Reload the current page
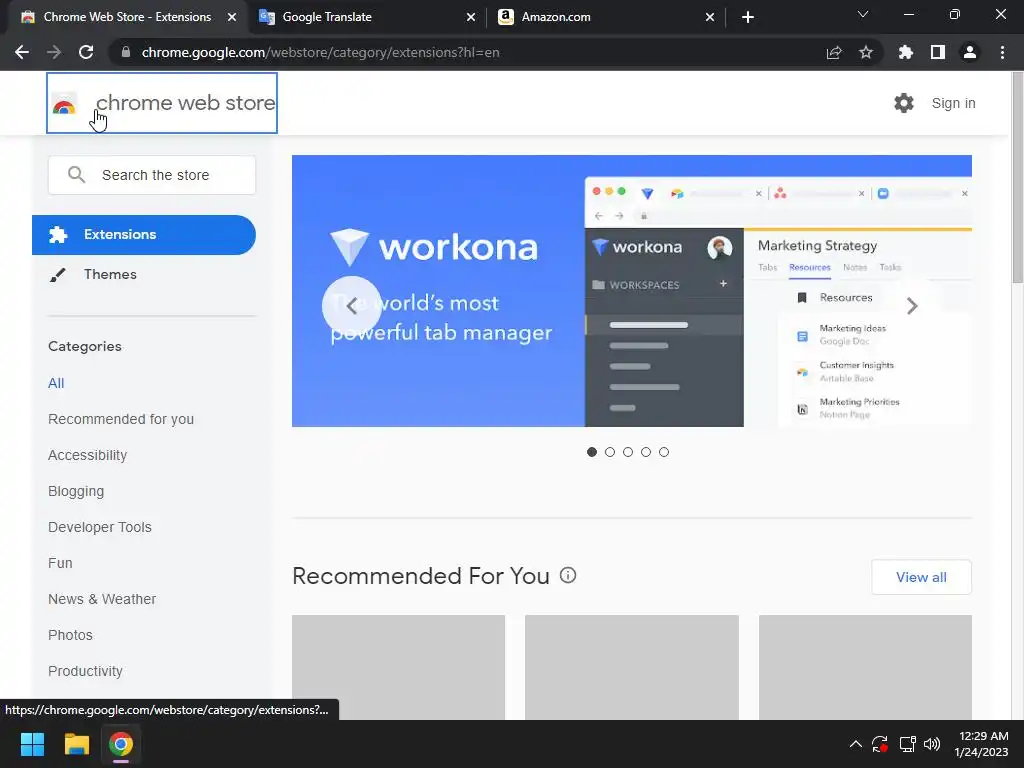The height and width of the screenshot is (768, 1024). click(x=86, y=52)
